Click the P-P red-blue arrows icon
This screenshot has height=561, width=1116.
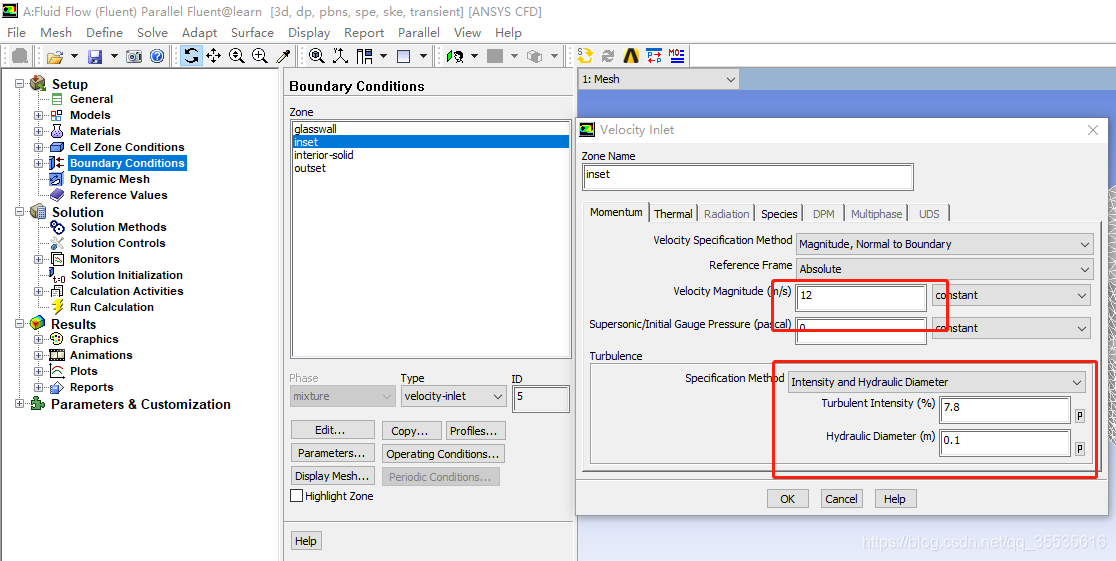tap(654, 56)
